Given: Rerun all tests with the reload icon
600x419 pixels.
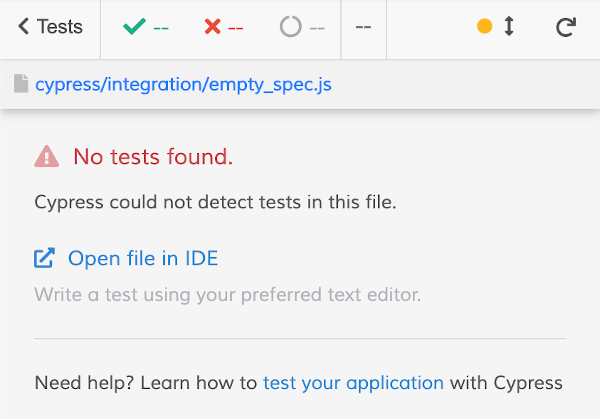Looking at the screenshot, I should pyautogui.click(x=565, y=27).
